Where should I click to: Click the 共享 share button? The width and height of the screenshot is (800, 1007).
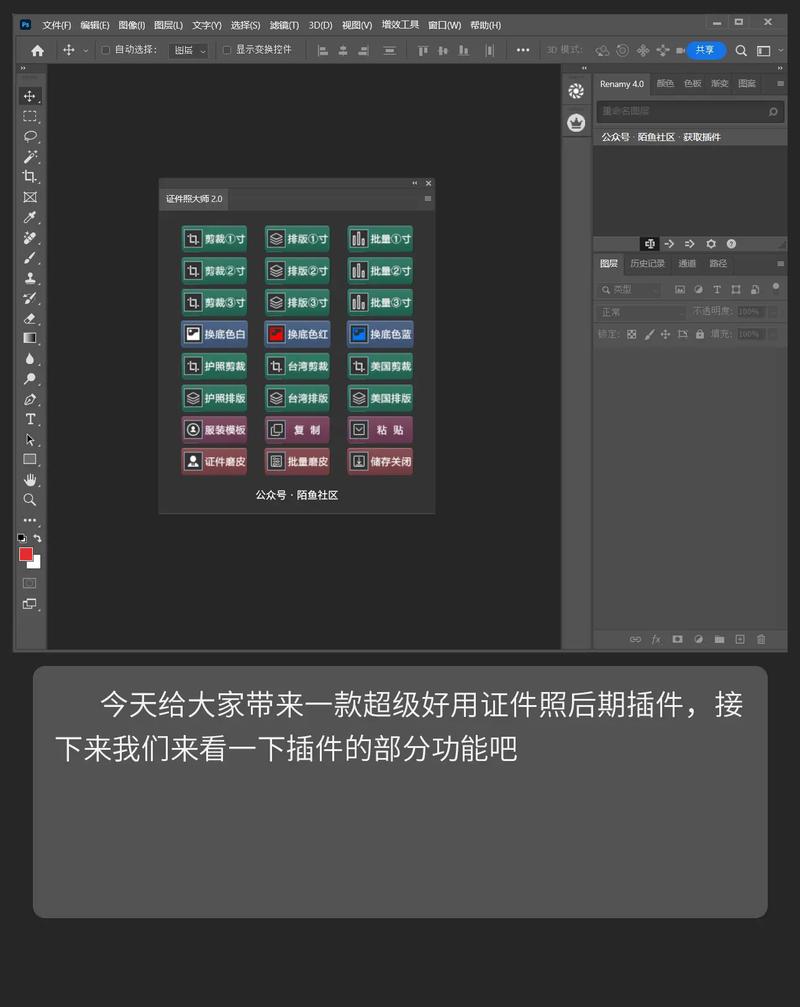tap(705, 50)
